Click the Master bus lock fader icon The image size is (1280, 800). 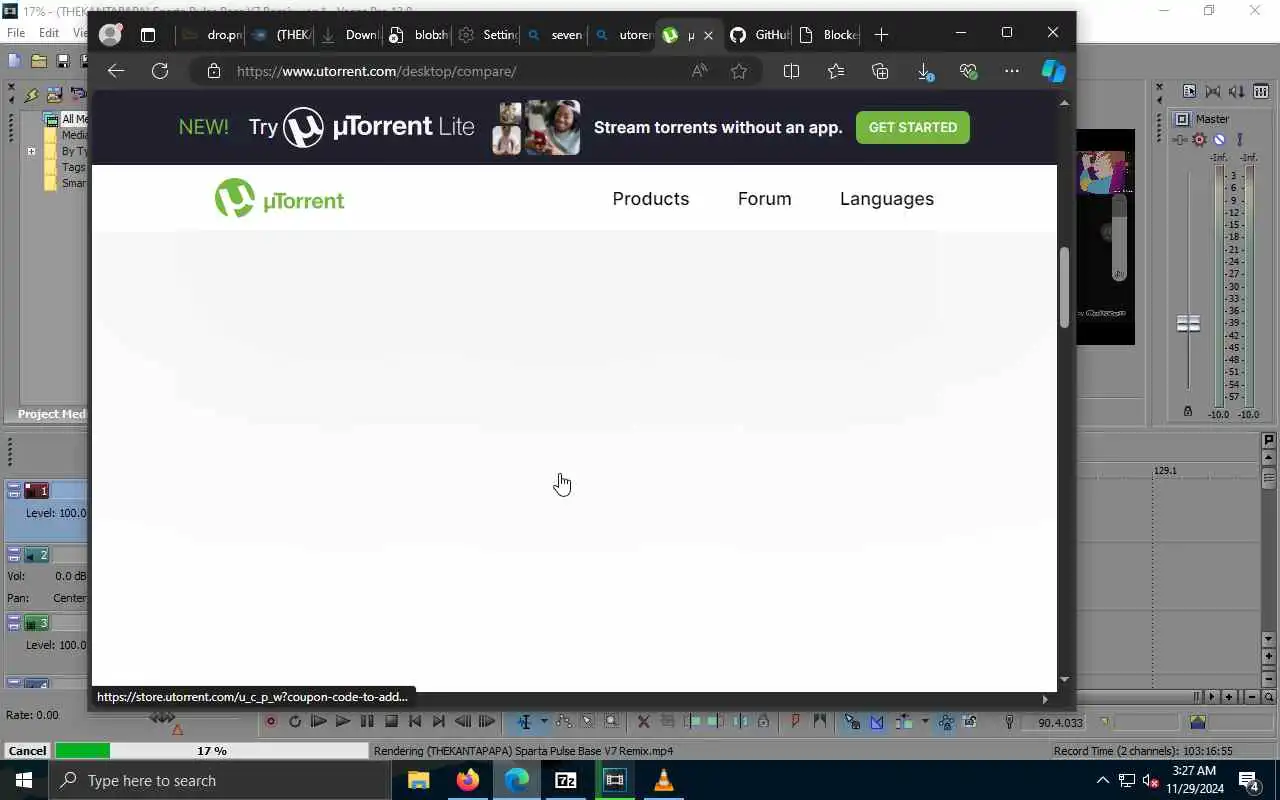pos(1188,411)
